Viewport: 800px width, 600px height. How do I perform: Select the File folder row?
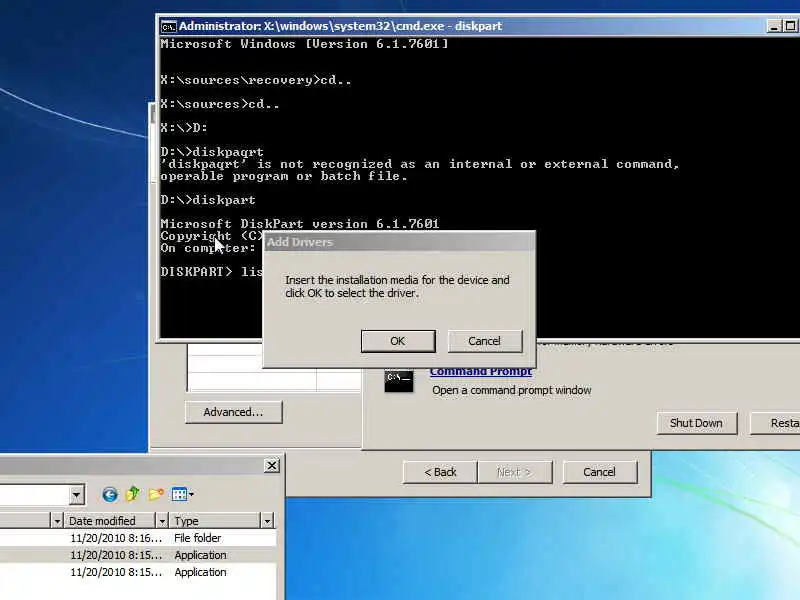[x=138, y=538]
